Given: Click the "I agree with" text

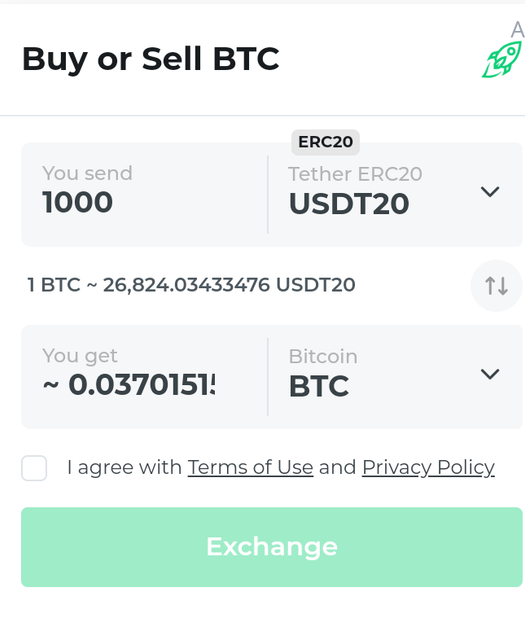Looking at the screenshot, I should (125, 467).
